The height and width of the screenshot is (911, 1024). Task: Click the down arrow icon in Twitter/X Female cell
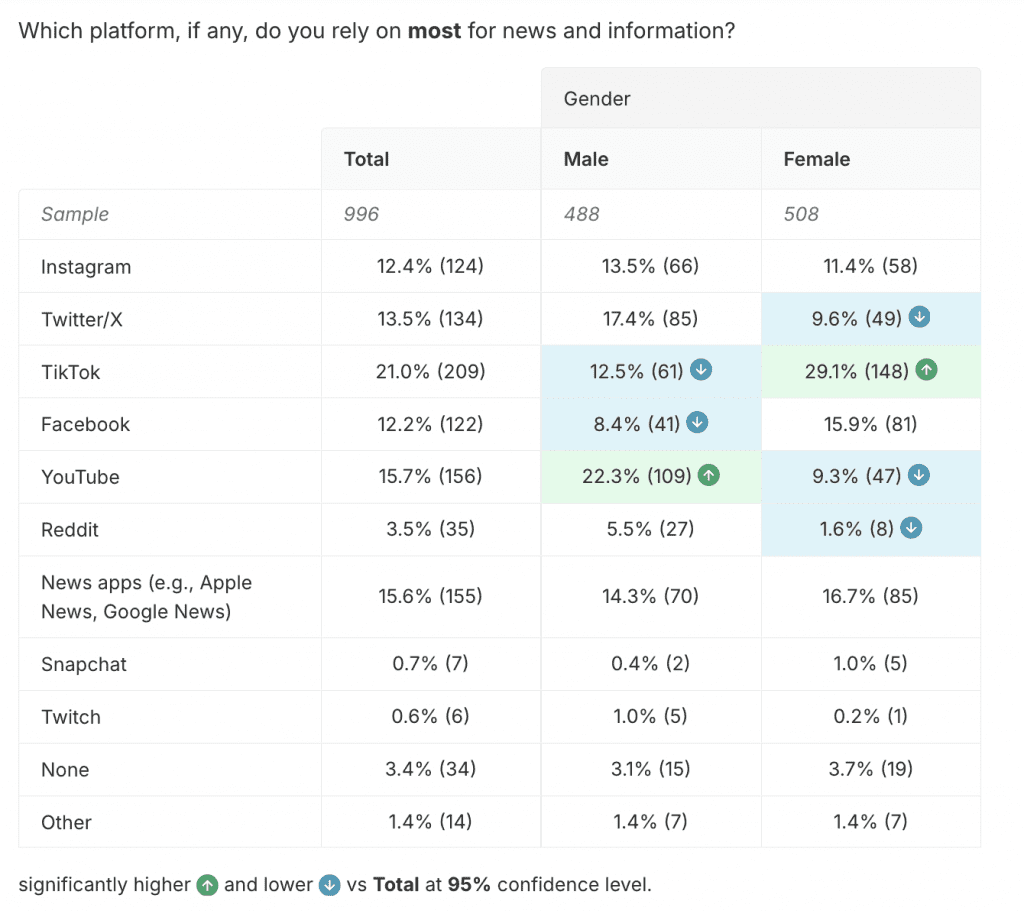click(x=920, y=319)
